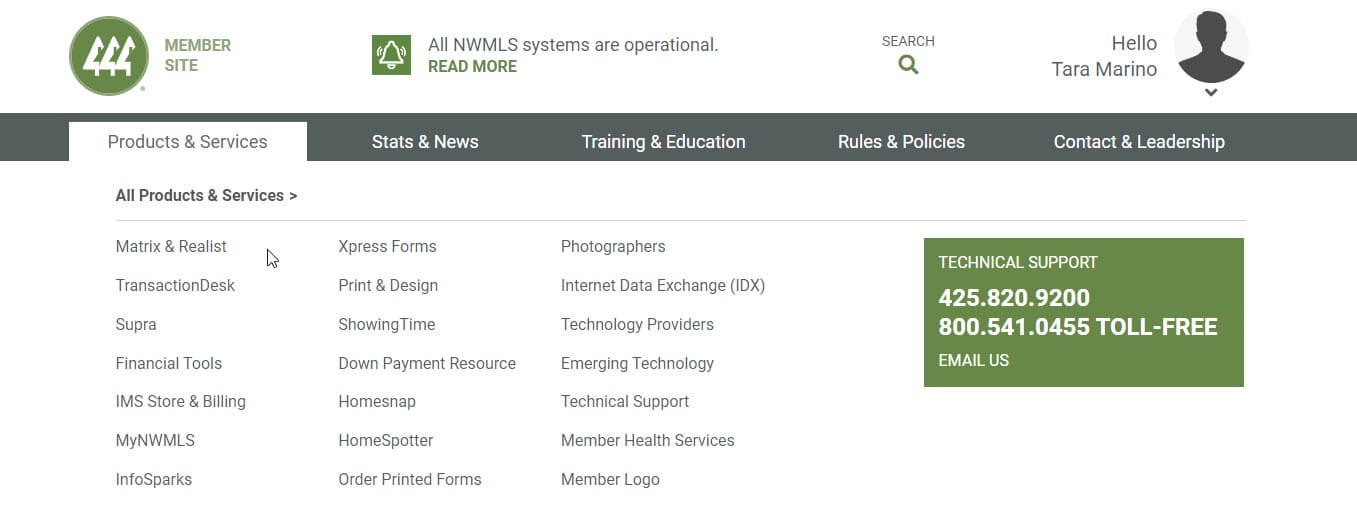Click the SEARCH label
The image size is (1357, 522).
coord(908,41)
